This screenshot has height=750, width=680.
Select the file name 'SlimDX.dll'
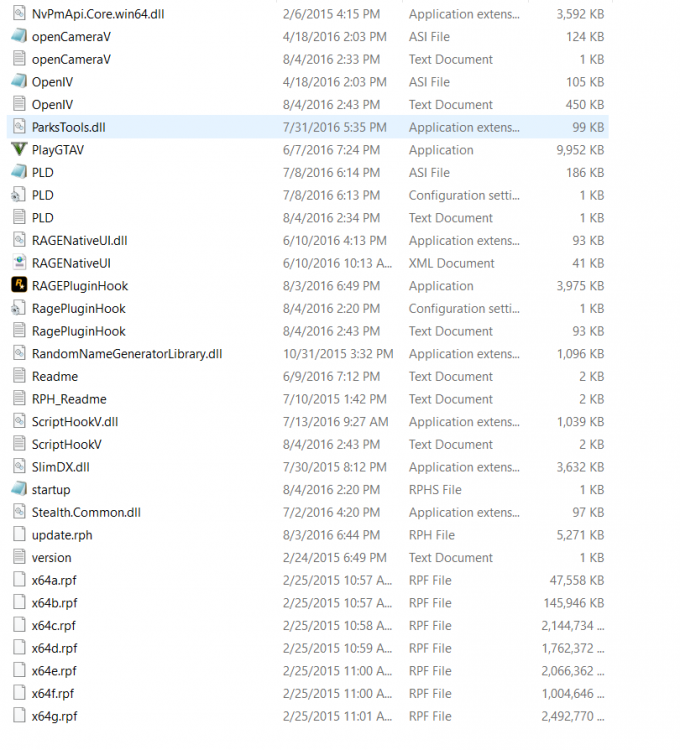click(60, 467)
